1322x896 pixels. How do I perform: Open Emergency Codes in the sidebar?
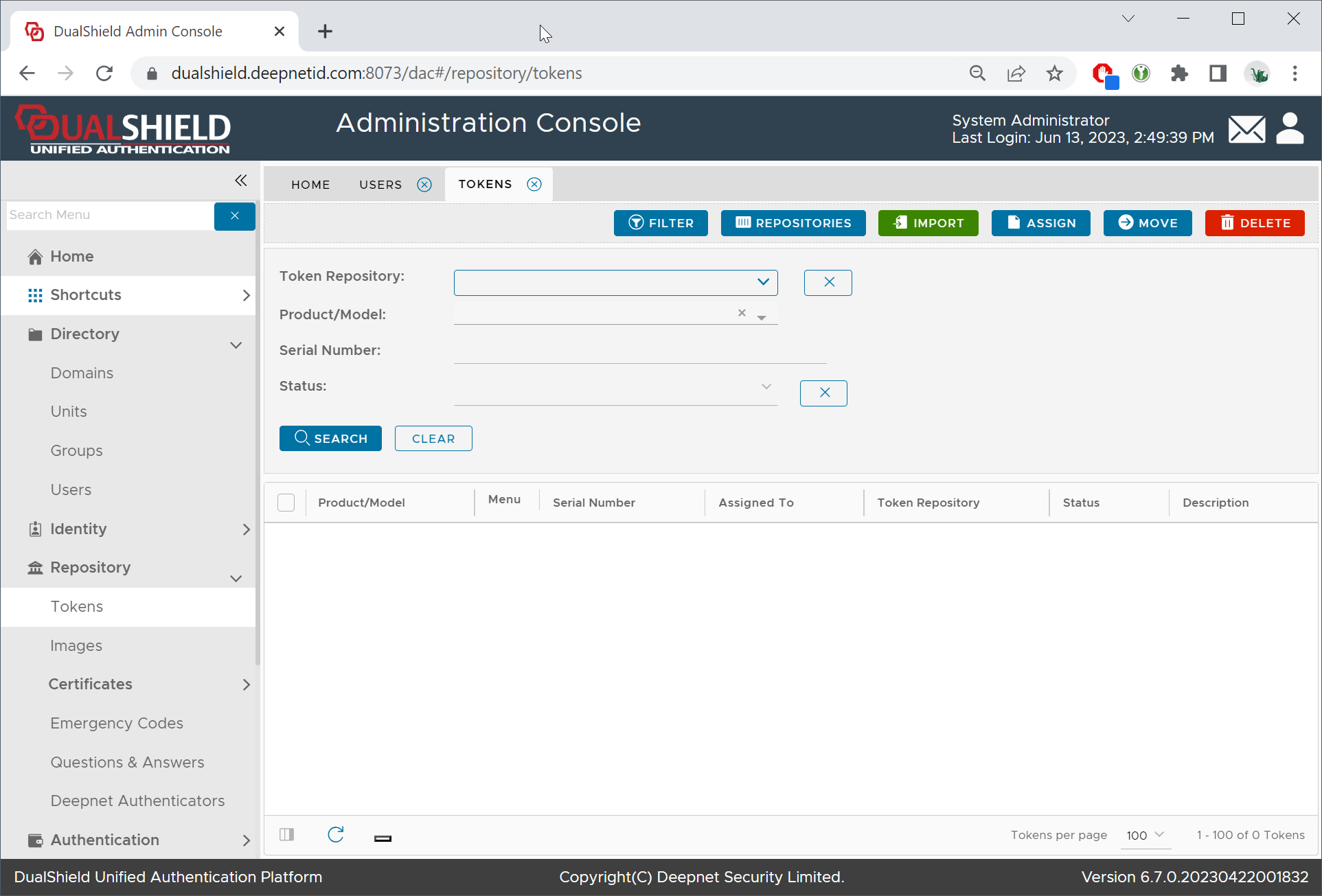(x=117, y=723)
